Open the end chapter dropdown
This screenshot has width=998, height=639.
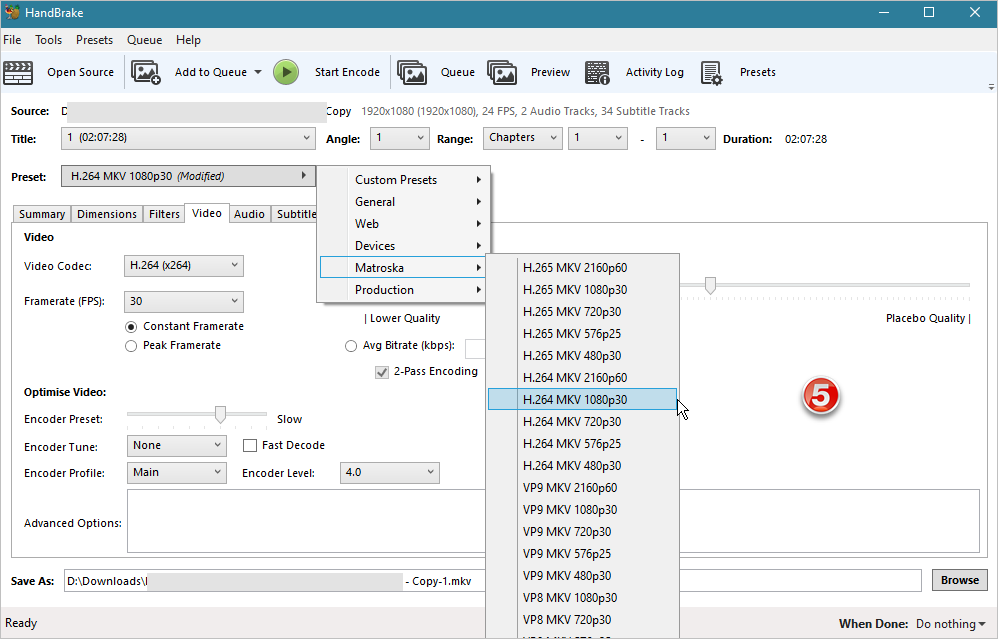[685, 139]
